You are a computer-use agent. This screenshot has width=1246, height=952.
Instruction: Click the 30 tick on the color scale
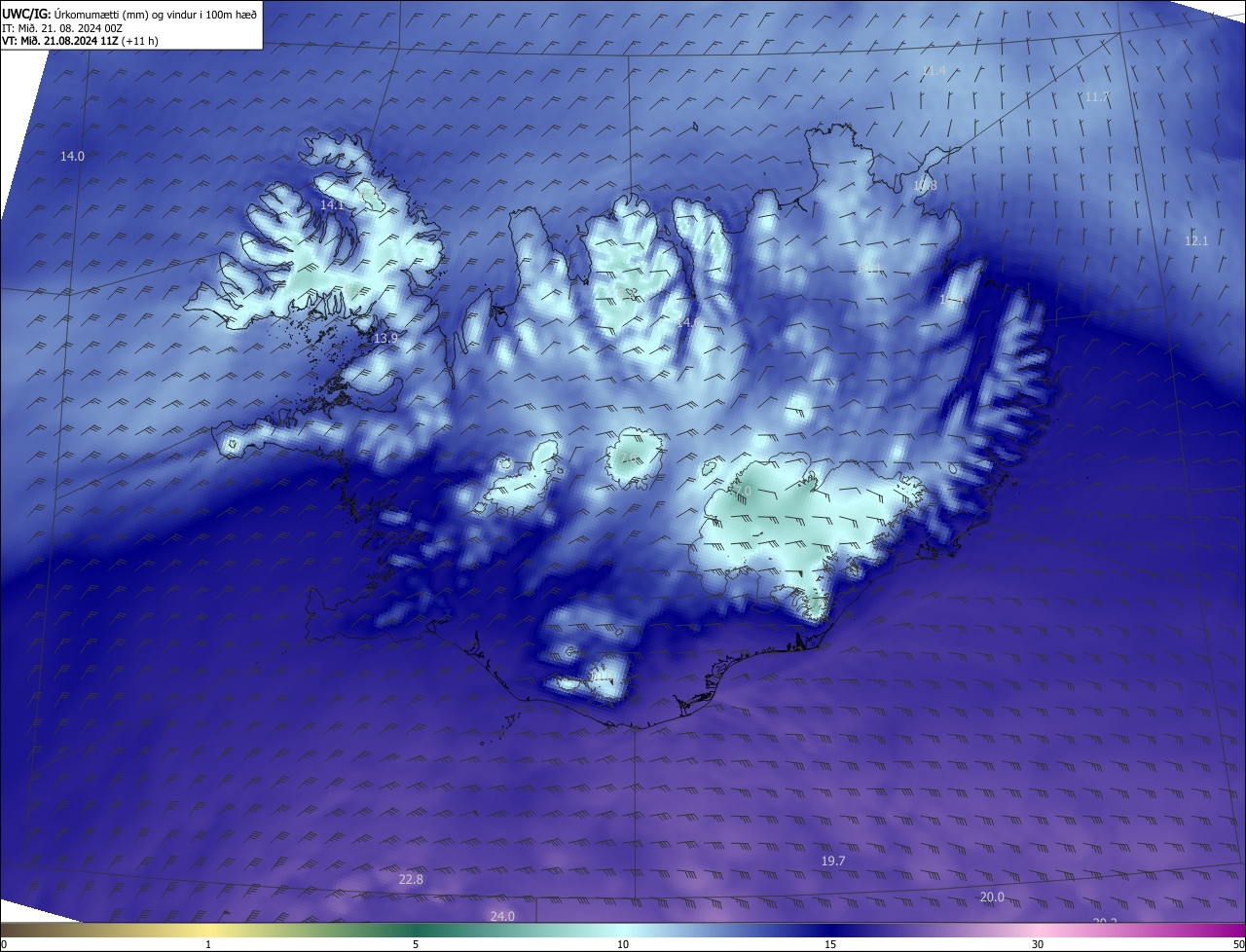pos(1038,944)
